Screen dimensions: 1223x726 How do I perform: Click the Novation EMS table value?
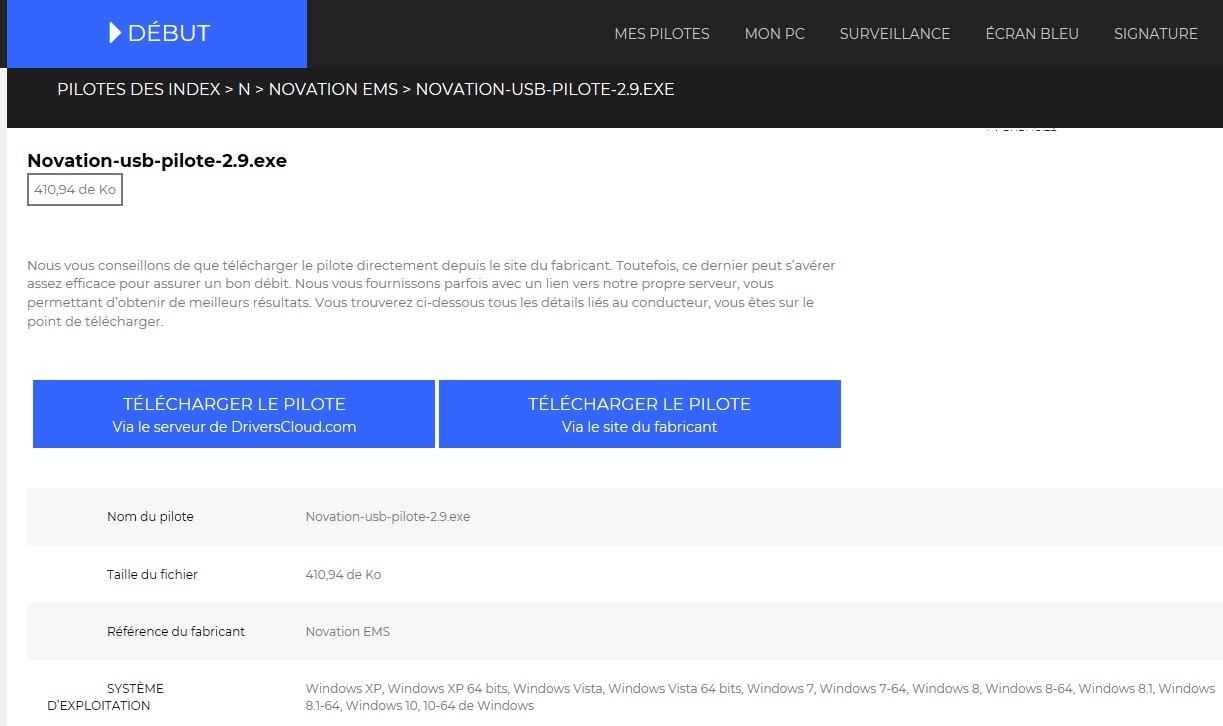(348, 631)
